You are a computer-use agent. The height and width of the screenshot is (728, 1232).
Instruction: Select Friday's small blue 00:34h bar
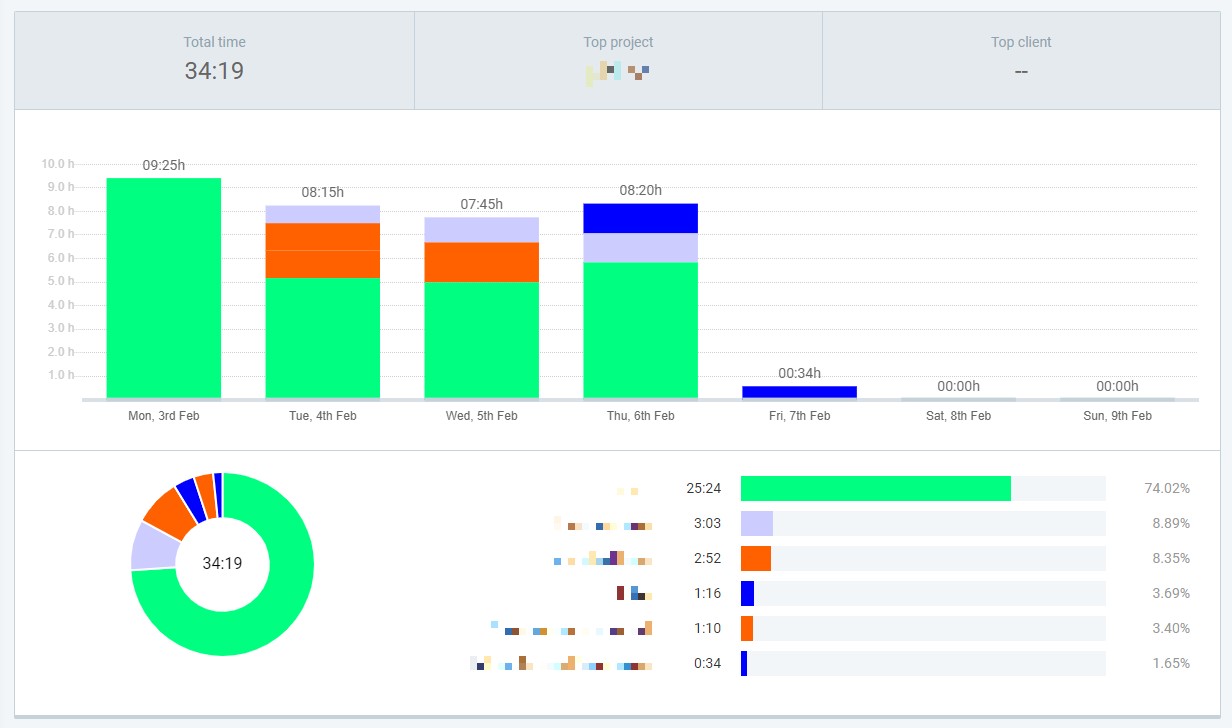coord(799,392)
